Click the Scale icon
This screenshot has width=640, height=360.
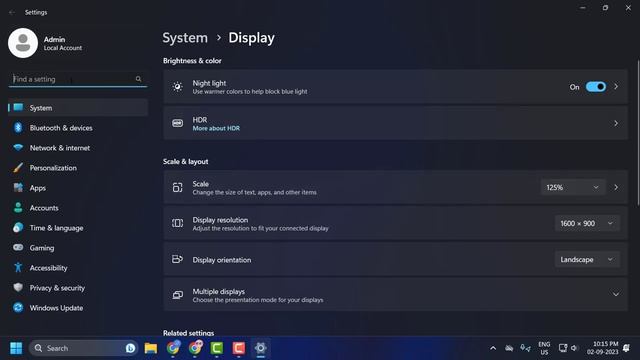177,187
